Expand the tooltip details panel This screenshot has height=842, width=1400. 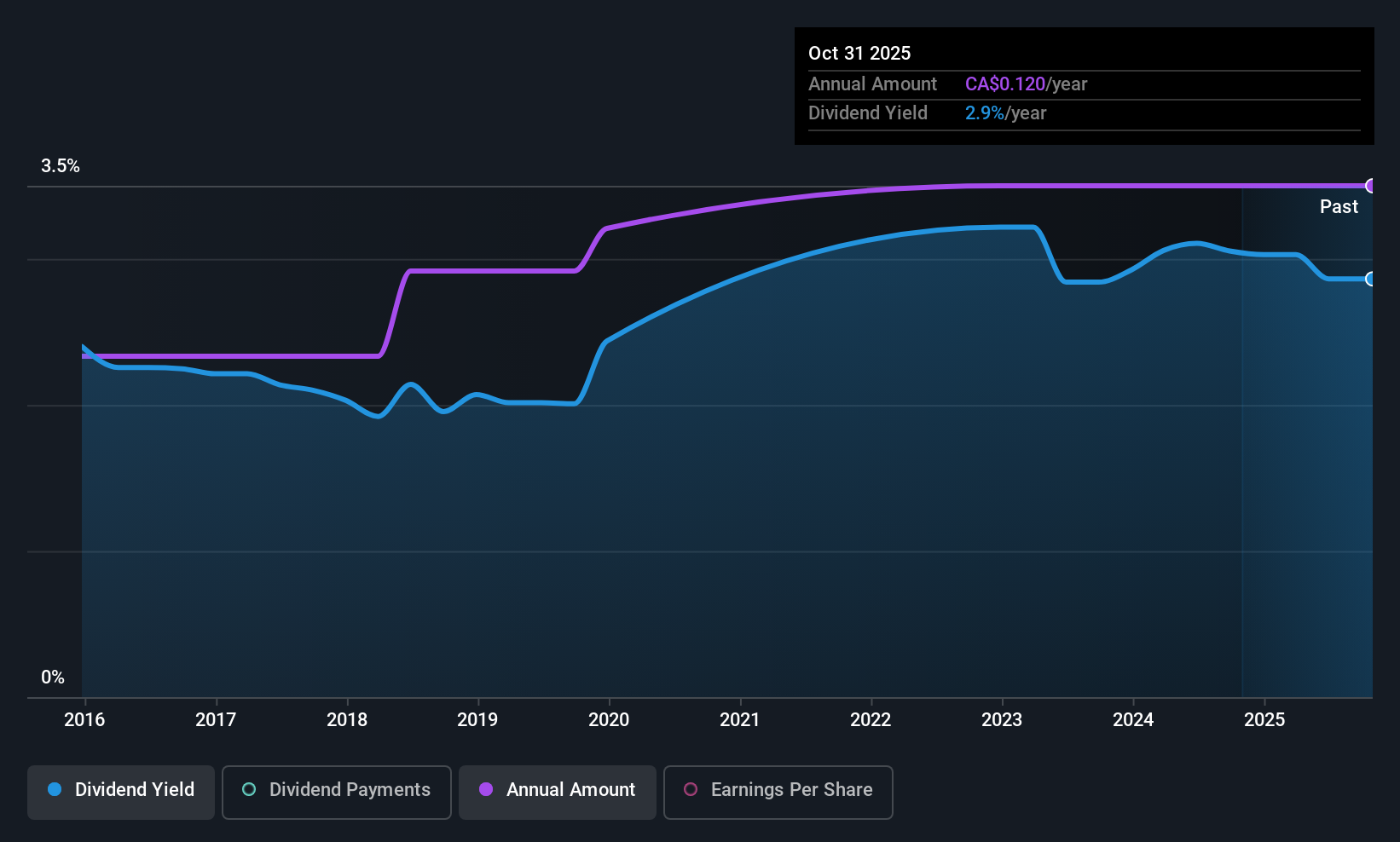click(x=1084, y=85)
